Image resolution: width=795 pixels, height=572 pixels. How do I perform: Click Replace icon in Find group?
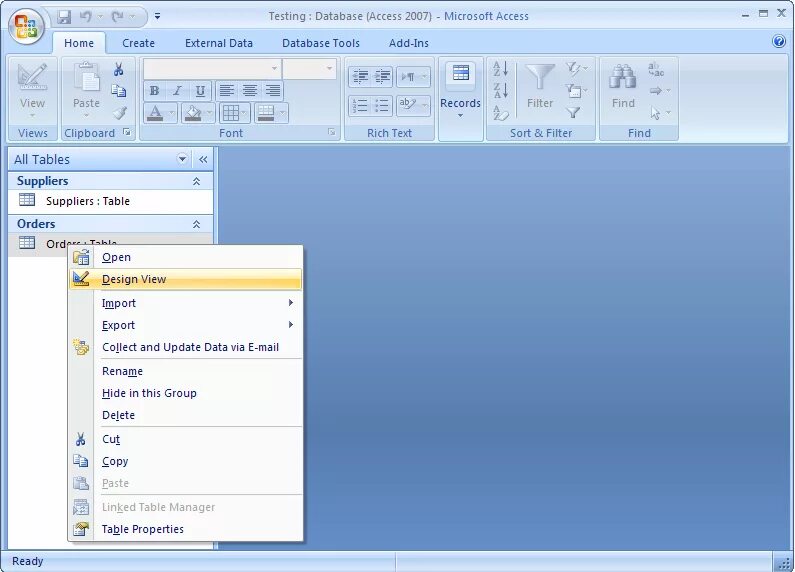(656, 69)
